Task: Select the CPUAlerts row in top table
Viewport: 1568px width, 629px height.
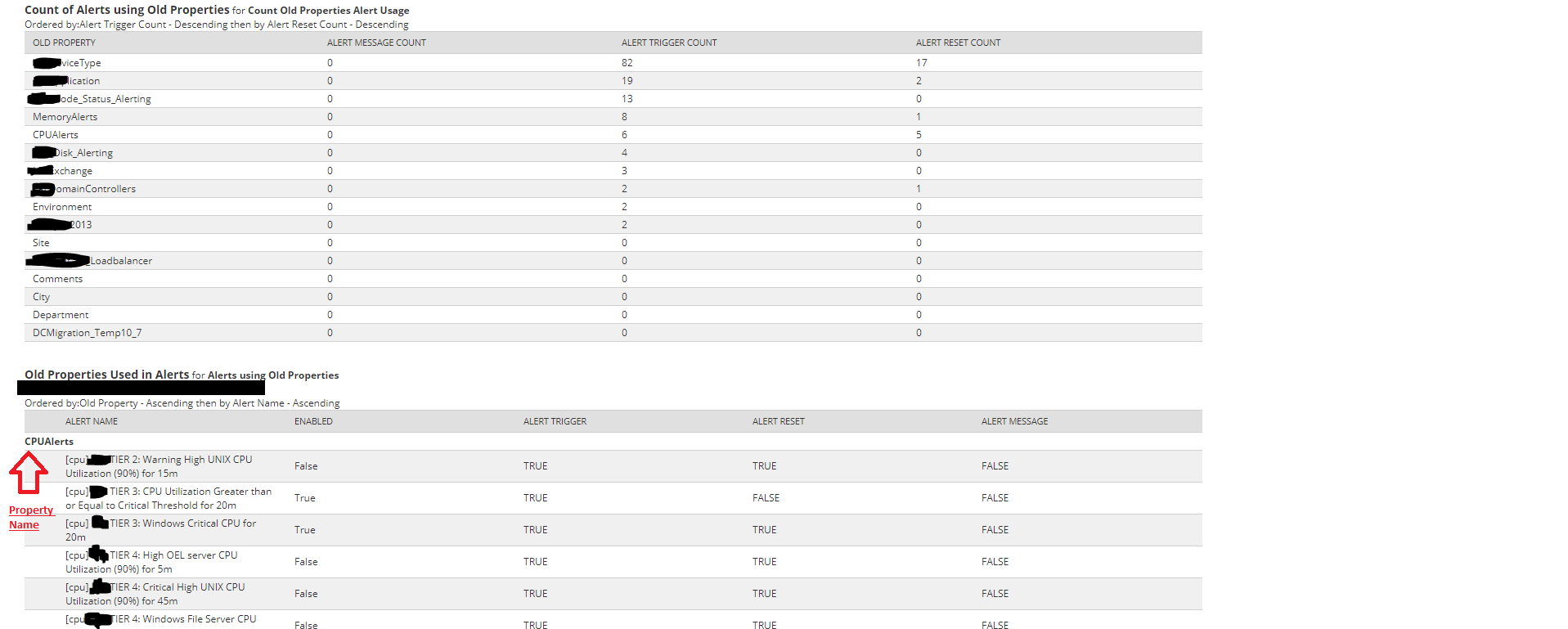Action: (x=613, y=135)
